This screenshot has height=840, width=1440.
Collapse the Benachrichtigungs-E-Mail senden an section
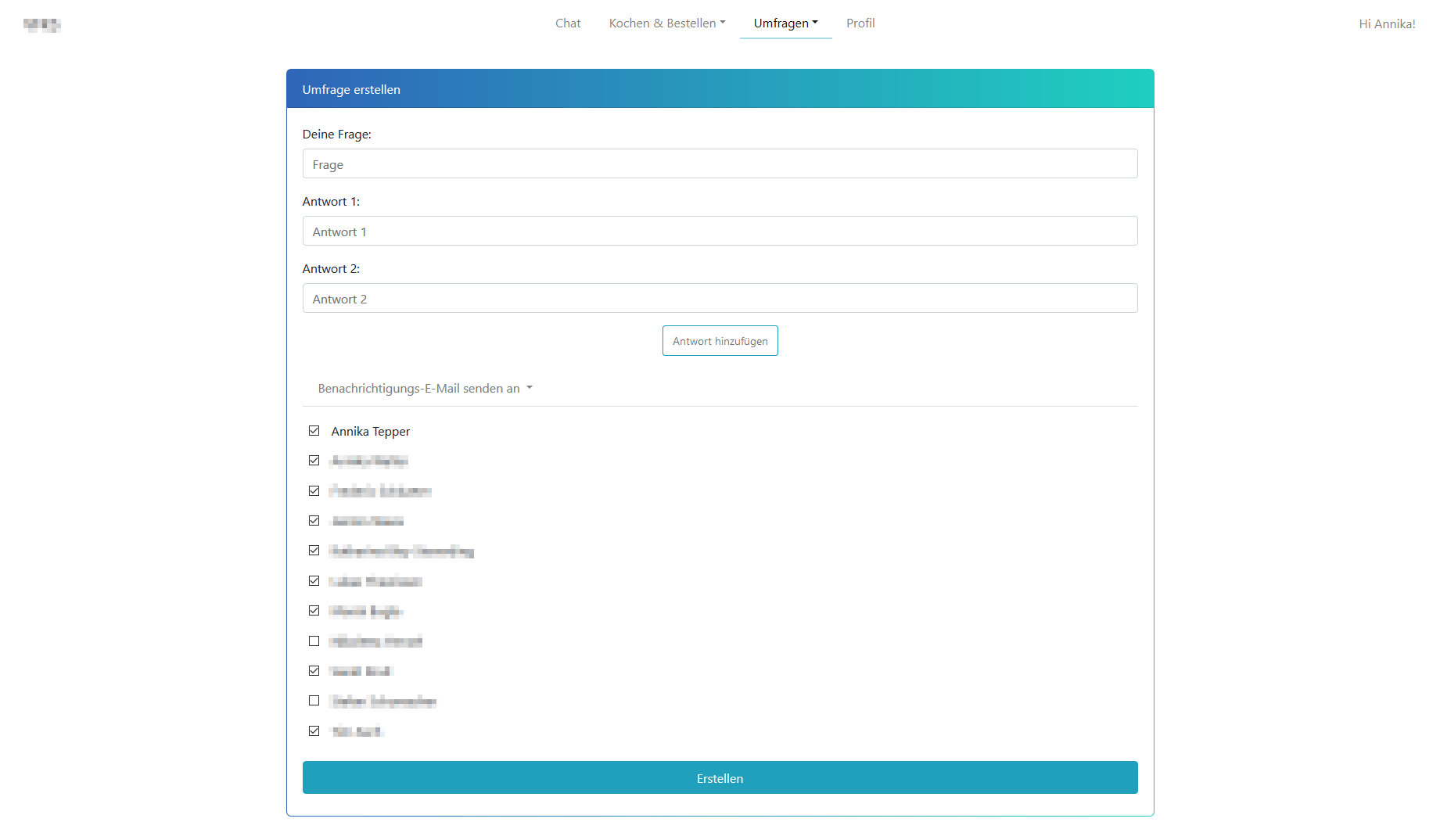click(x=426, y=389)
